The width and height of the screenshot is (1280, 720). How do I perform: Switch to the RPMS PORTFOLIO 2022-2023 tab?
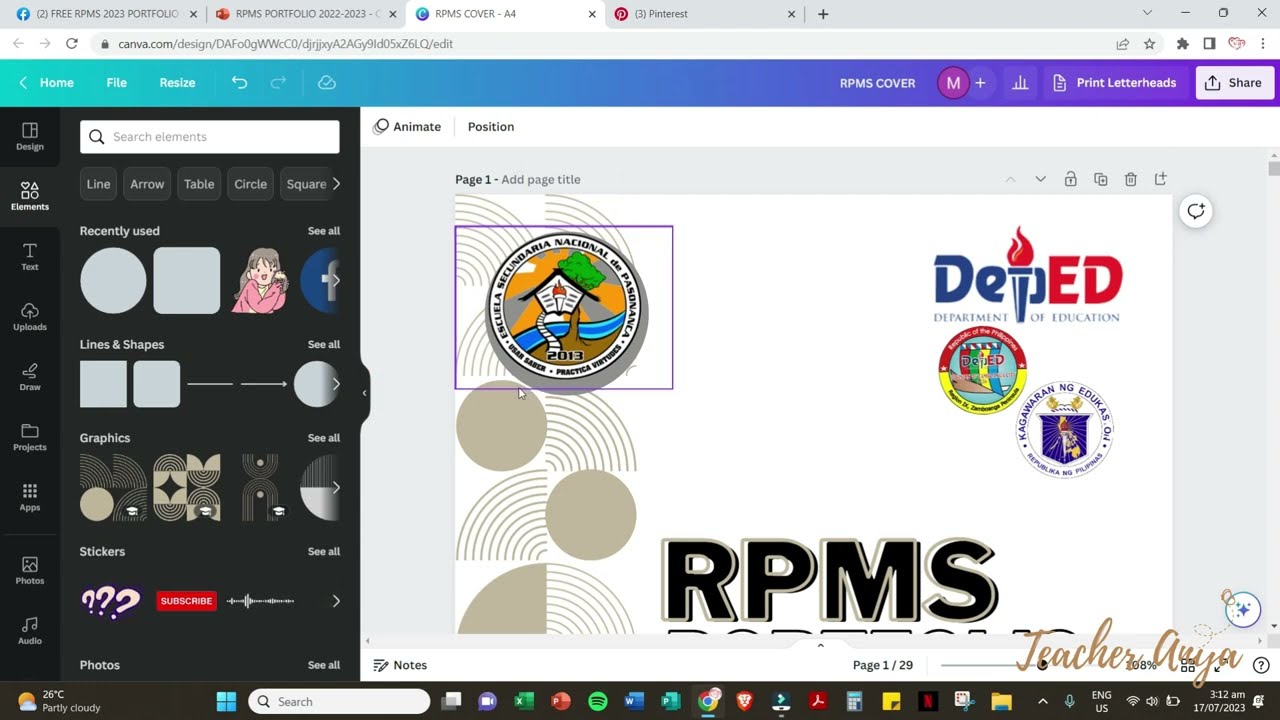pyautogui.click(x=305, y=14)
